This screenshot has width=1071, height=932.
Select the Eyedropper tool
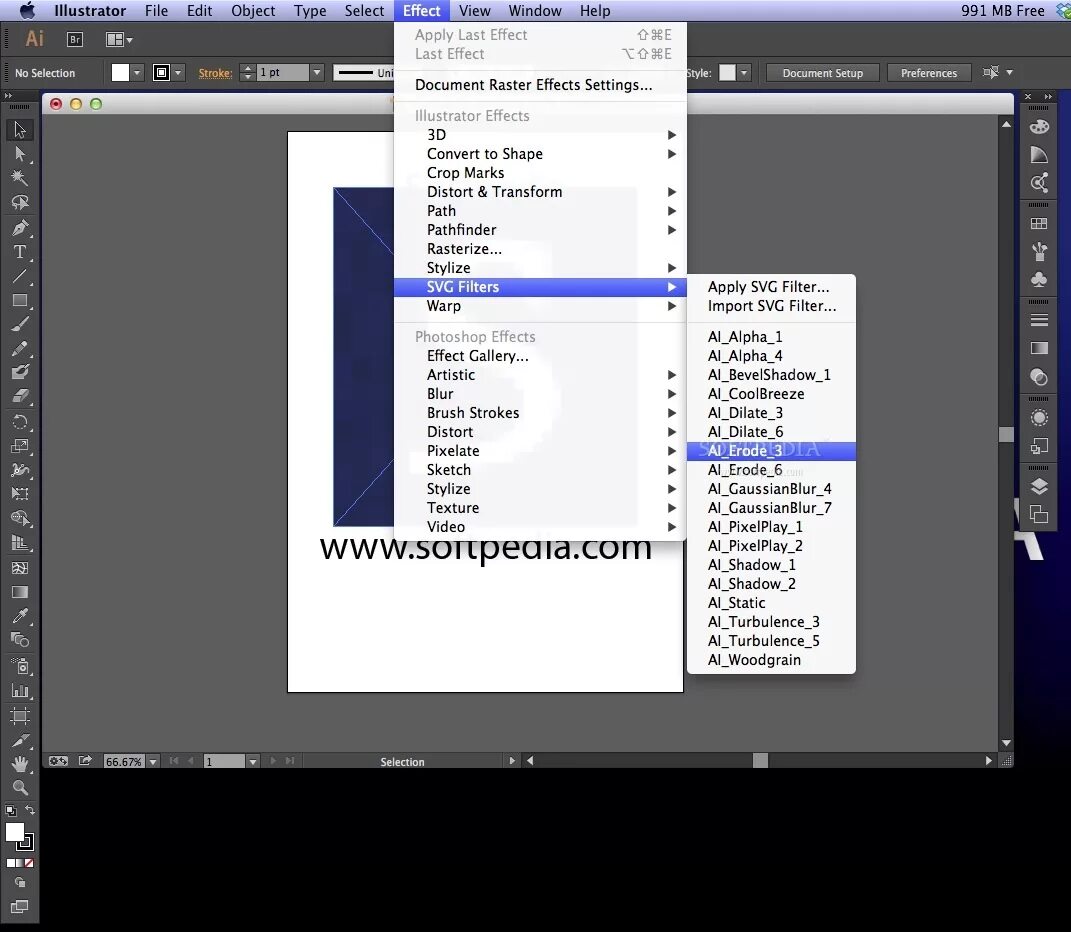tap(20, 616)
